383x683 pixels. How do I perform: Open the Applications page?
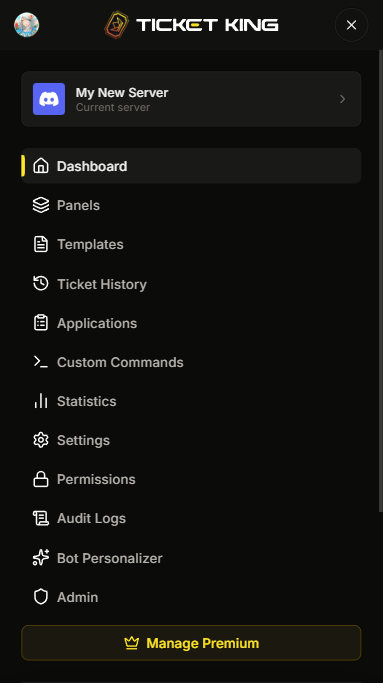coord(191,323)
